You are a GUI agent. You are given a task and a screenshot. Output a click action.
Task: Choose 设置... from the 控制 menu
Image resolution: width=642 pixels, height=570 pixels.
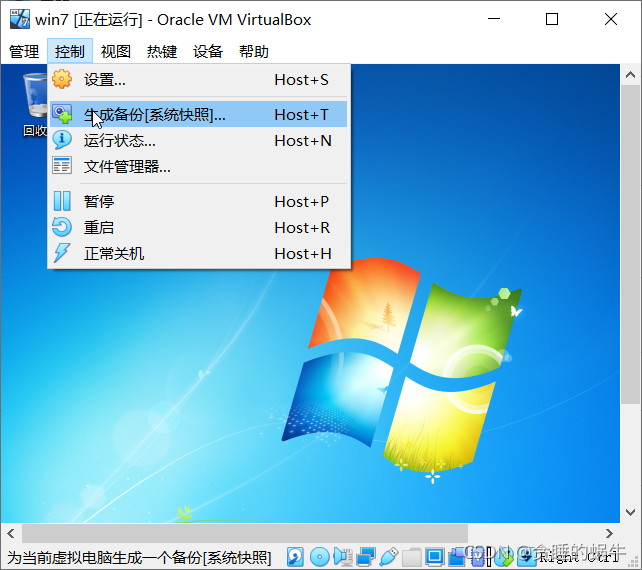199,79
